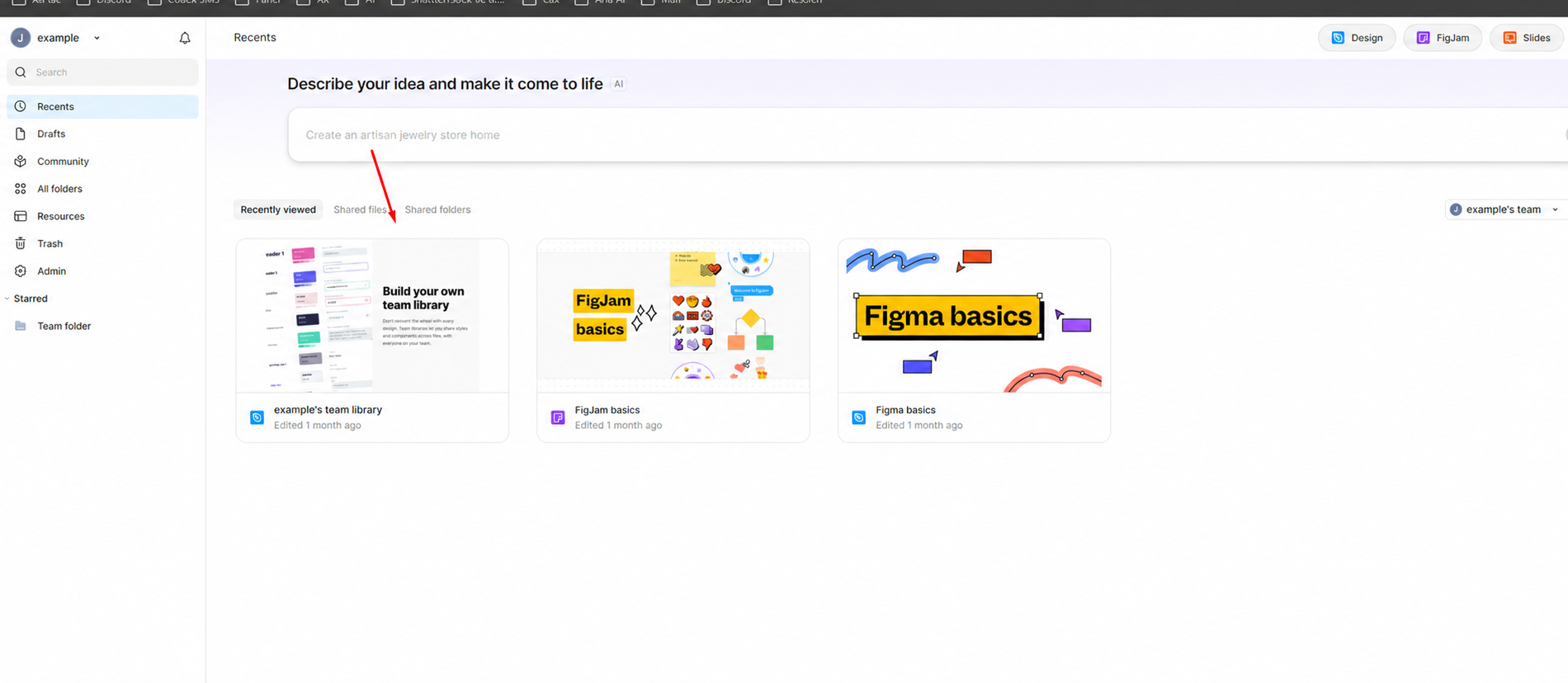Click the 'Resources' sidebar label
This screenshot has width=1568, height=683.
pyautogui.click(x=61, y=216)
